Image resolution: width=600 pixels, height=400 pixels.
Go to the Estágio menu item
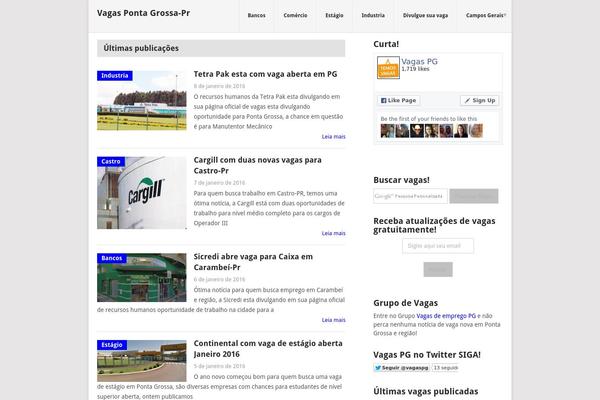pos(334,15)
